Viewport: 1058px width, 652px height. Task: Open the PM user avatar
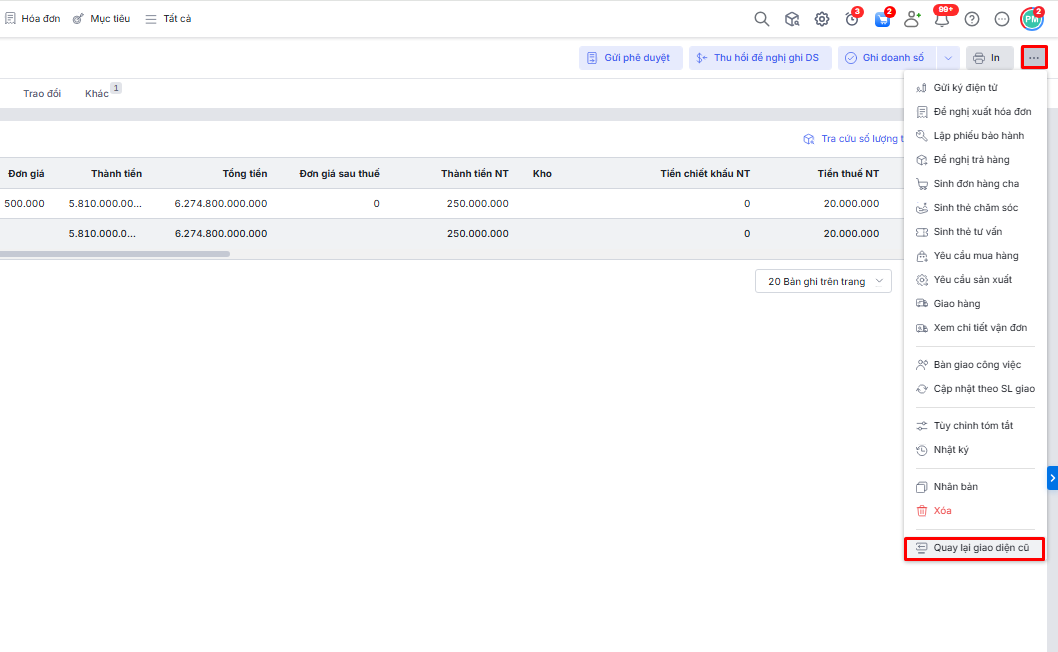coord(1031,19)
